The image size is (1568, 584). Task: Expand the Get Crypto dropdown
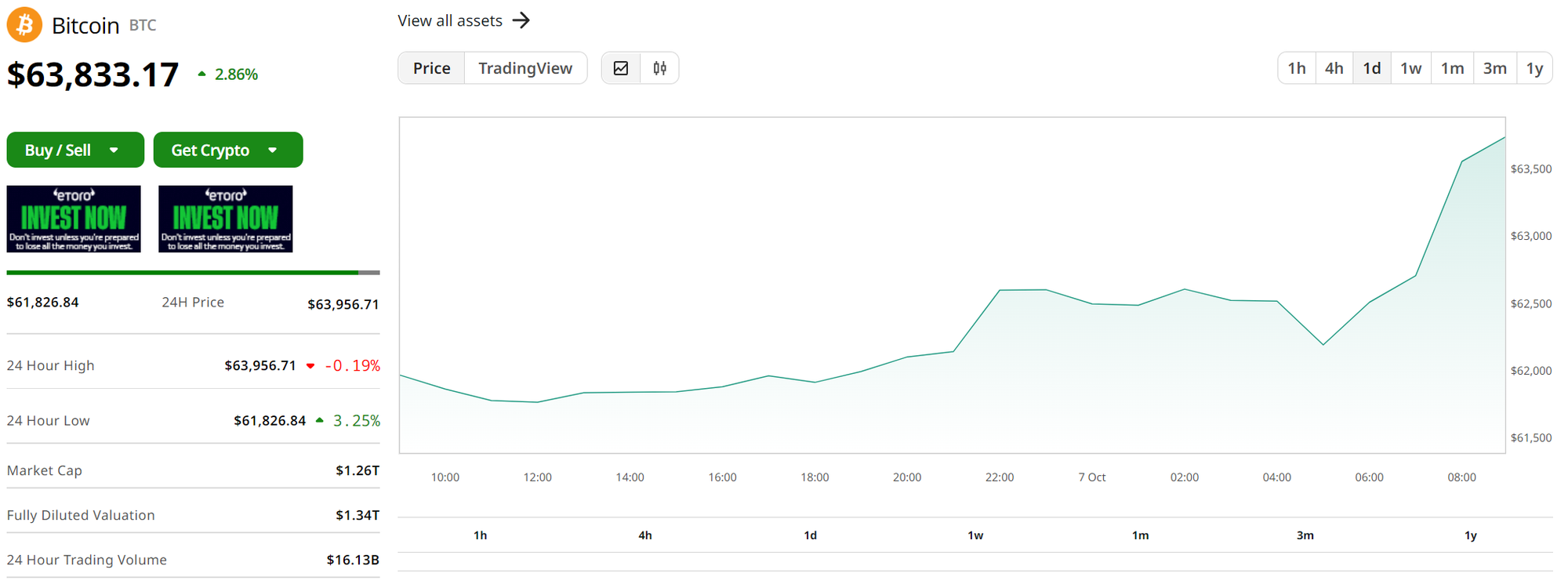(x=227, y=150)
